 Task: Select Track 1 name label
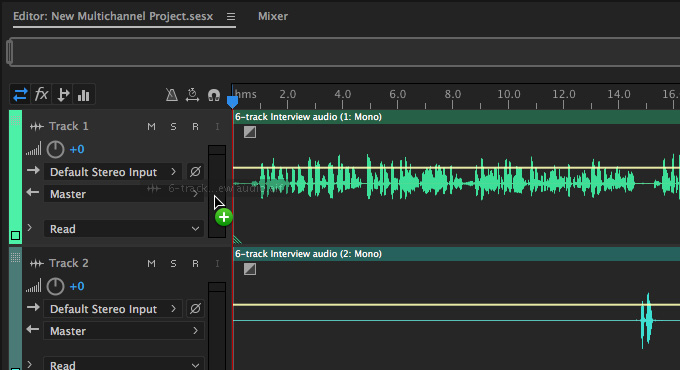tap(69, 126)
